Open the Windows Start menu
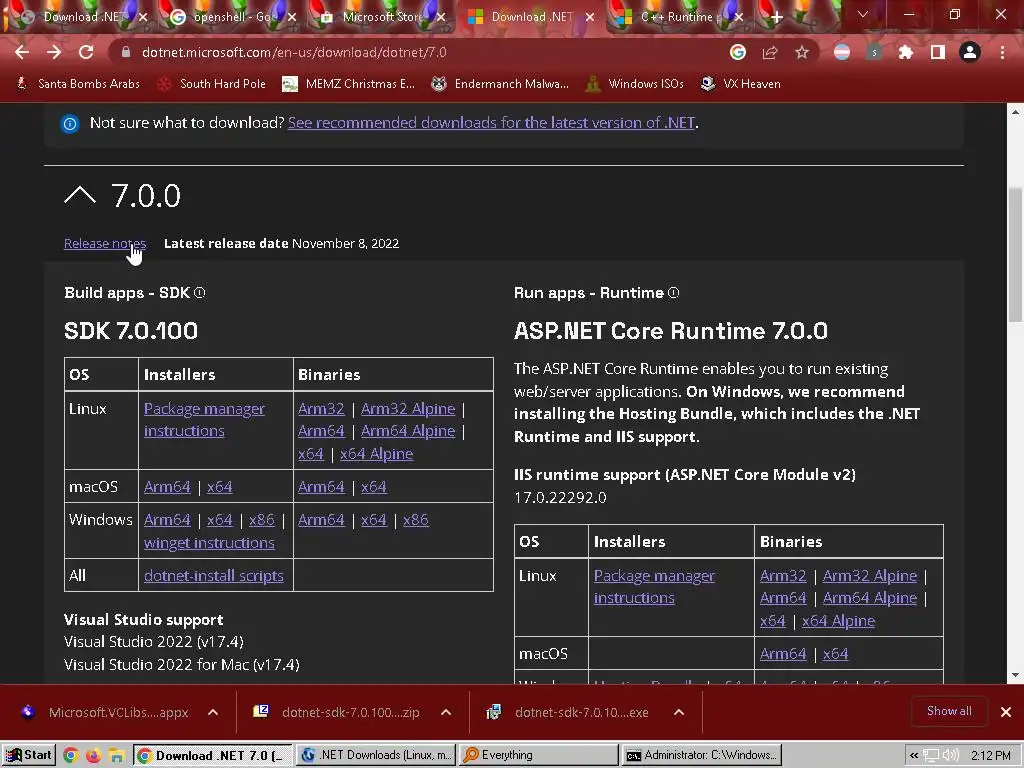 pos(29,755)
